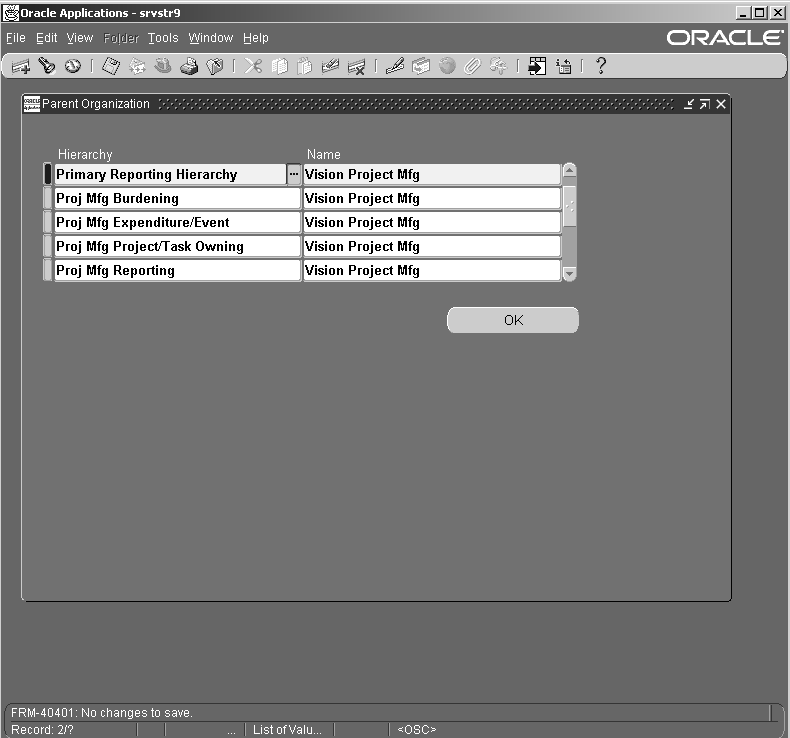Click the Next Step toolbar icon
The image size is (790, 738).
(x=137, y=66)
